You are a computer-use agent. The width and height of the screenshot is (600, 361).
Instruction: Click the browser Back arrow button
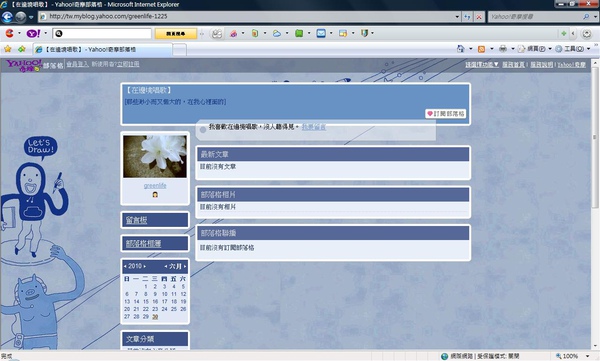[7, 17]
